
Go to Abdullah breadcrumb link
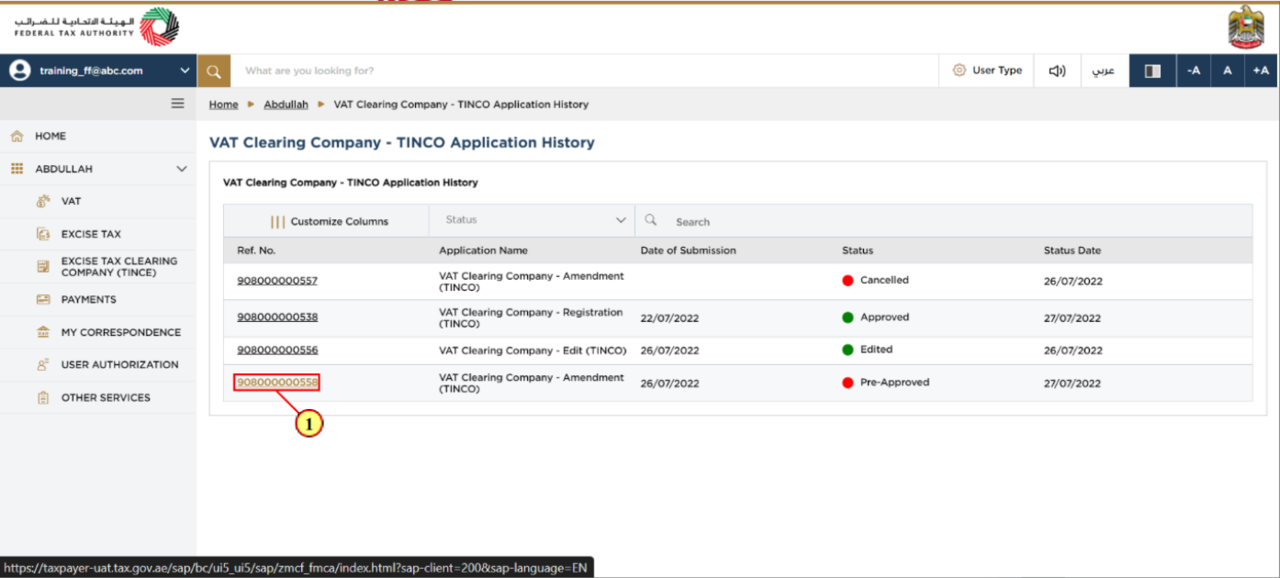click(286, 104)
